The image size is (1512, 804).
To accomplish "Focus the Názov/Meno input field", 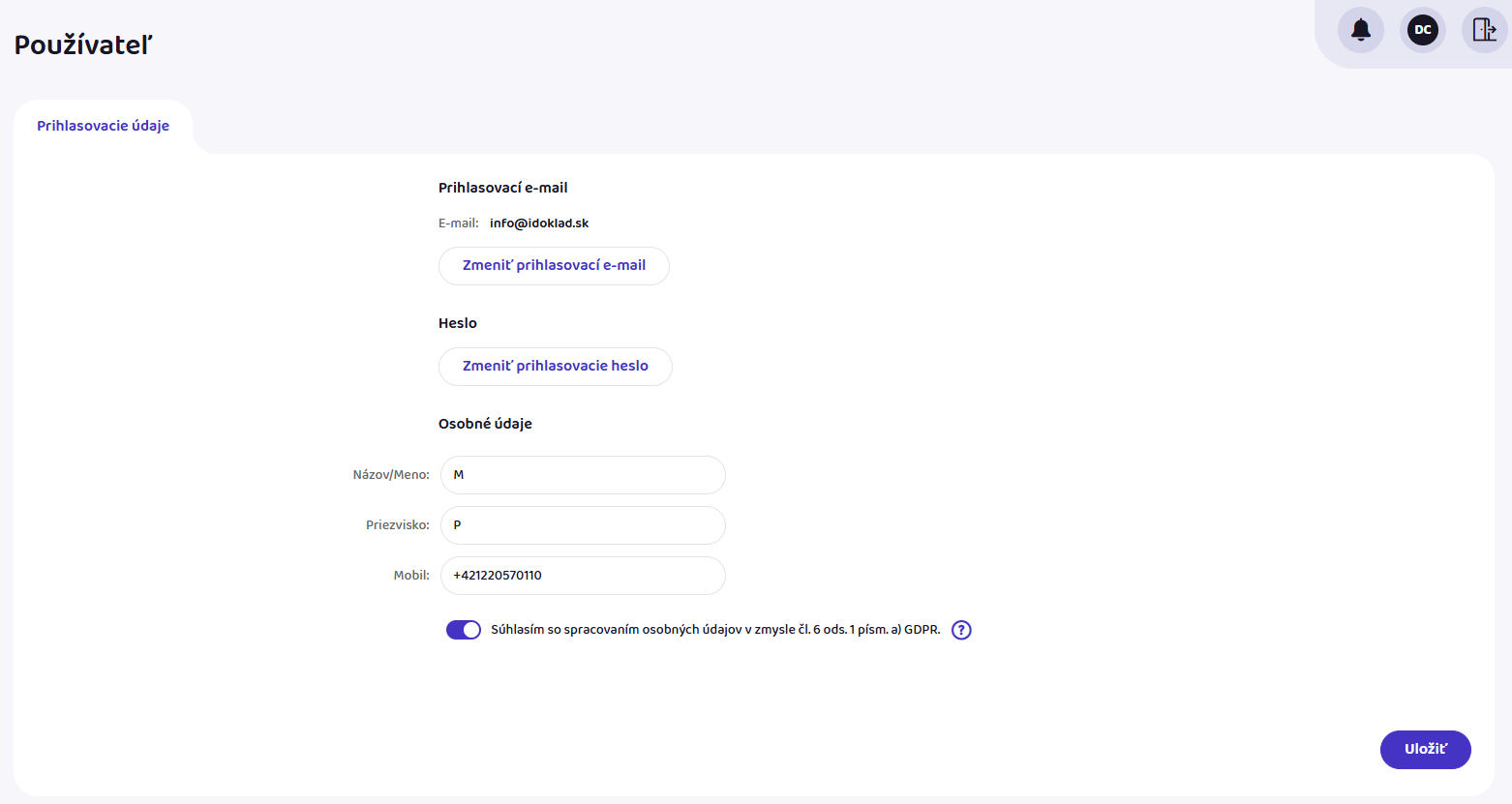I will [x=583, y=475].
